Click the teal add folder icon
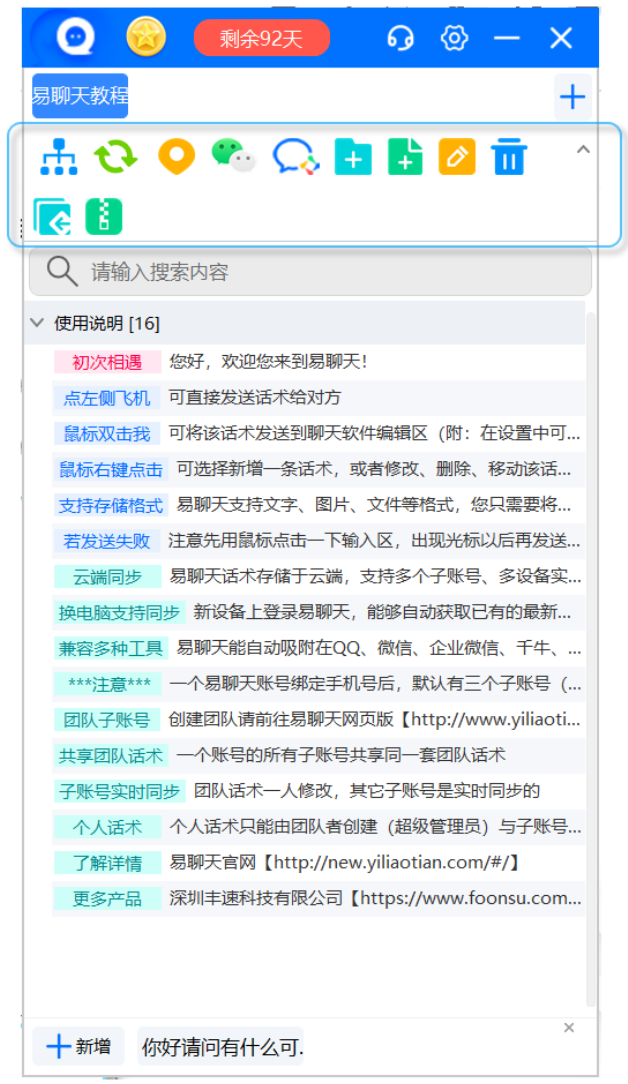The width and height of the screenshot is (628, 1084). coord(353,157)
